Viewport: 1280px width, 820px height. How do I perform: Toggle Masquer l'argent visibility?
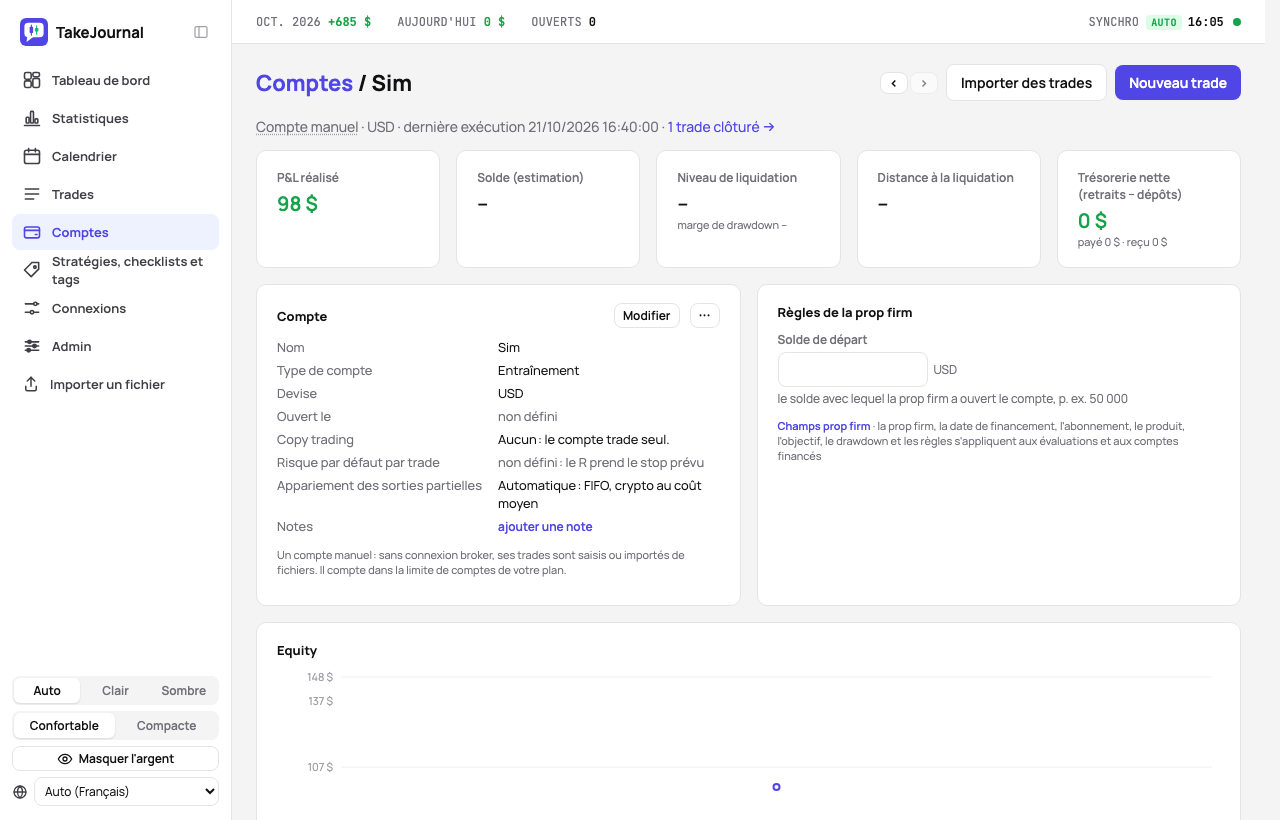[x=116, y=759]
